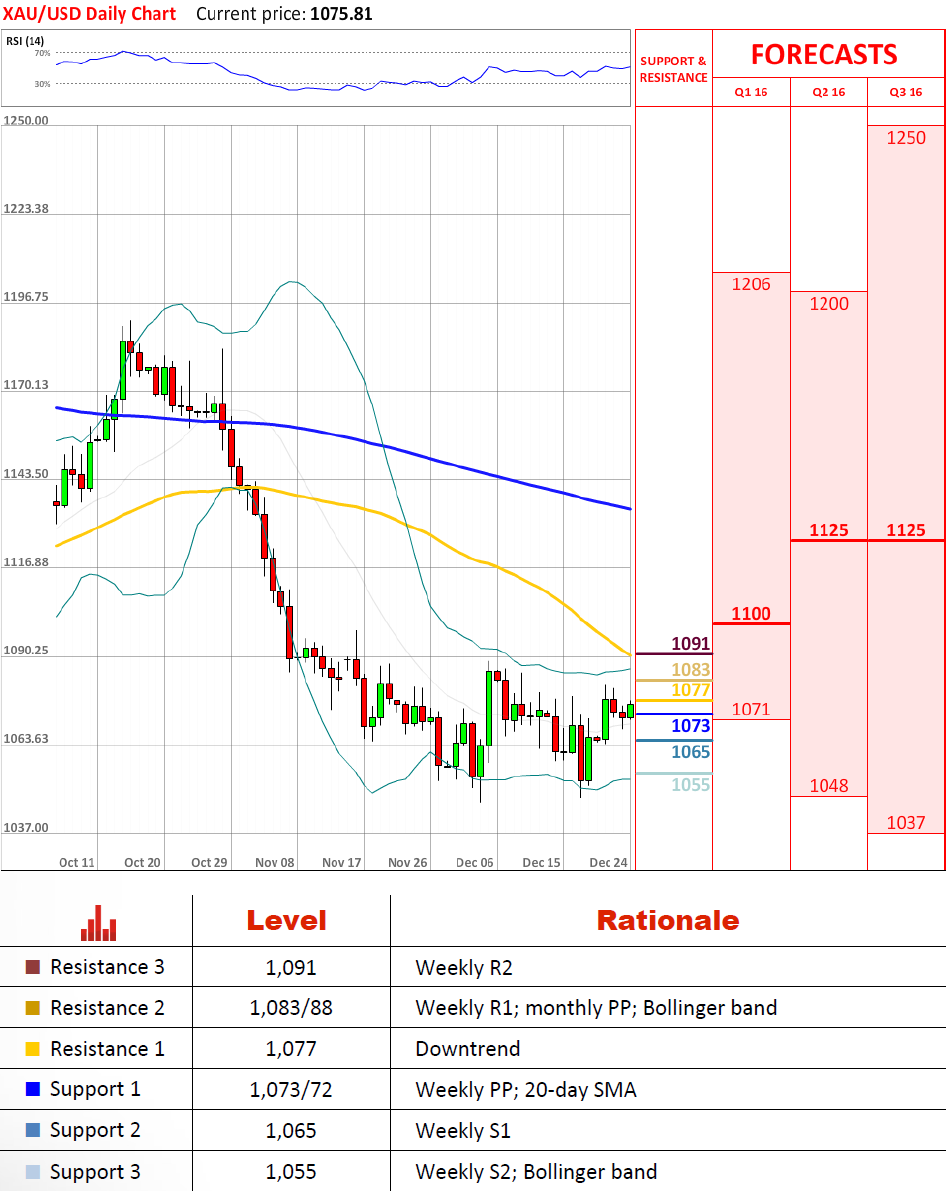This screenshot has width=951, height=1191.
Task: Click the level cell 1,073/72
Action: (291, 1090)
